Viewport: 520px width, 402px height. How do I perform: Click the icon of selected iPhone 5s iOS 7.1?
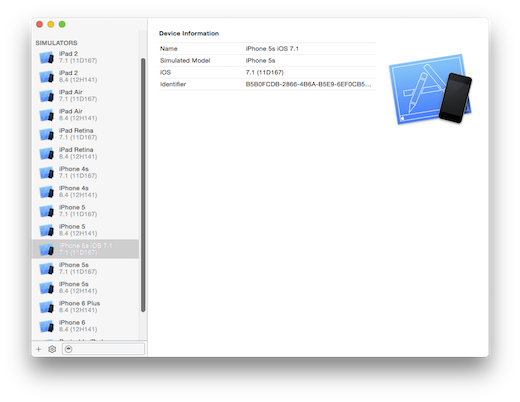(x=47, y=249)
